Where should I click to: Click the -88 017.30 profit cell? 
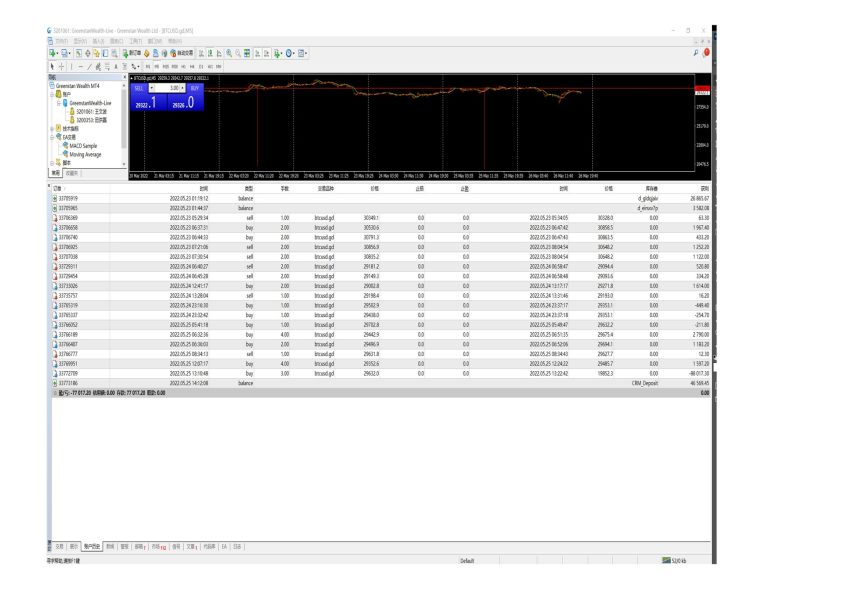tap(698, 373)
